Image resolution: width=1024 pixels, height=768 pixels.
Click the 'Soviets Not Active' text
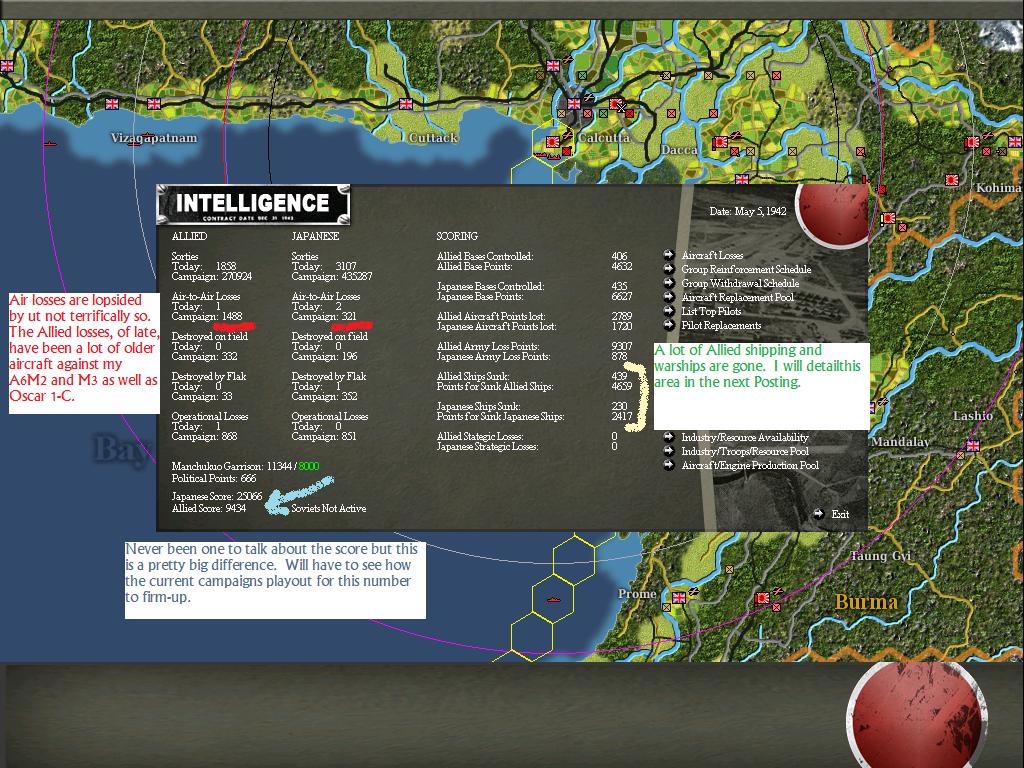pos(328,508)
